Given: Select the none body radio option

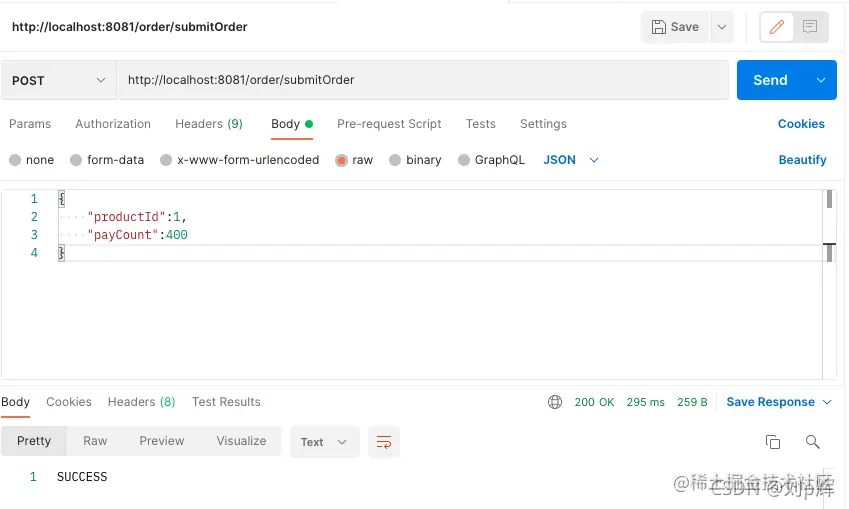Looking at the screenshot, I should pos(15,160).
